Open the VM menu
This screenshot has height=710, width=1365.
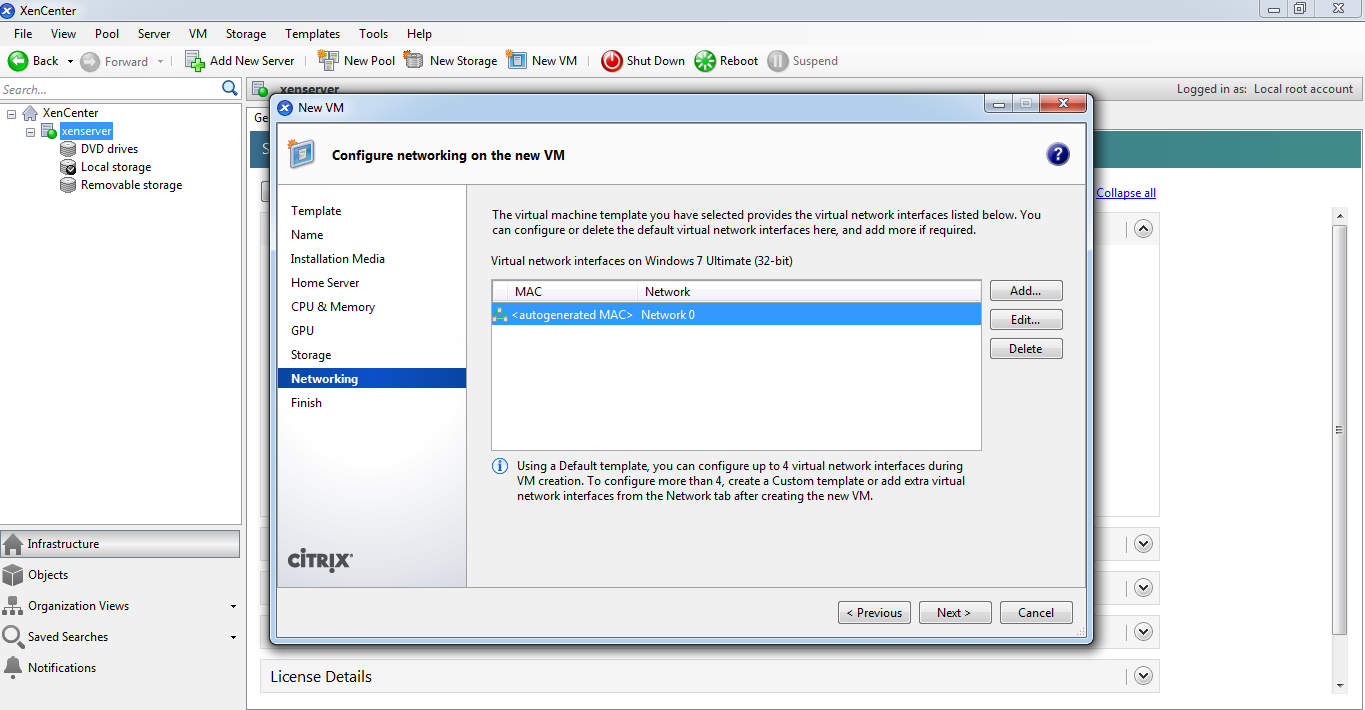(198, 34)
